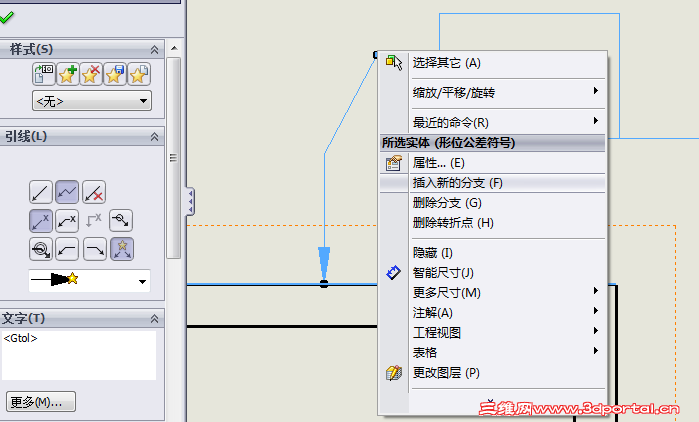
Task: Toggle the all-around leader symbol
Action: tap(121, 220)
